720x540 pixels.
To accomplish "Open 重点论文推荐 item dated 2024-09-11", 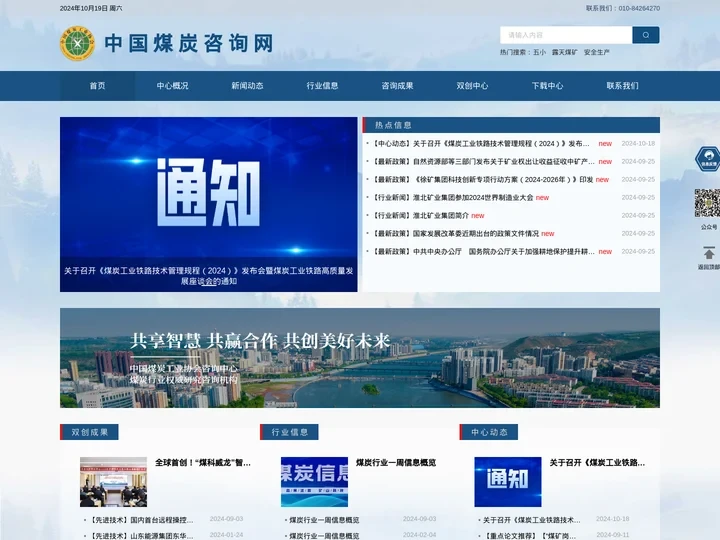I will (x=530, y=536).
